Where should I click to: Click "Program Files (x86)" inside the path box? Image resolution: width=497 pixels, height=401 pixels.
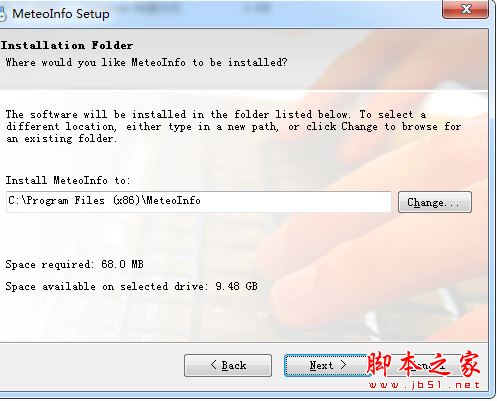pos(83,201)
